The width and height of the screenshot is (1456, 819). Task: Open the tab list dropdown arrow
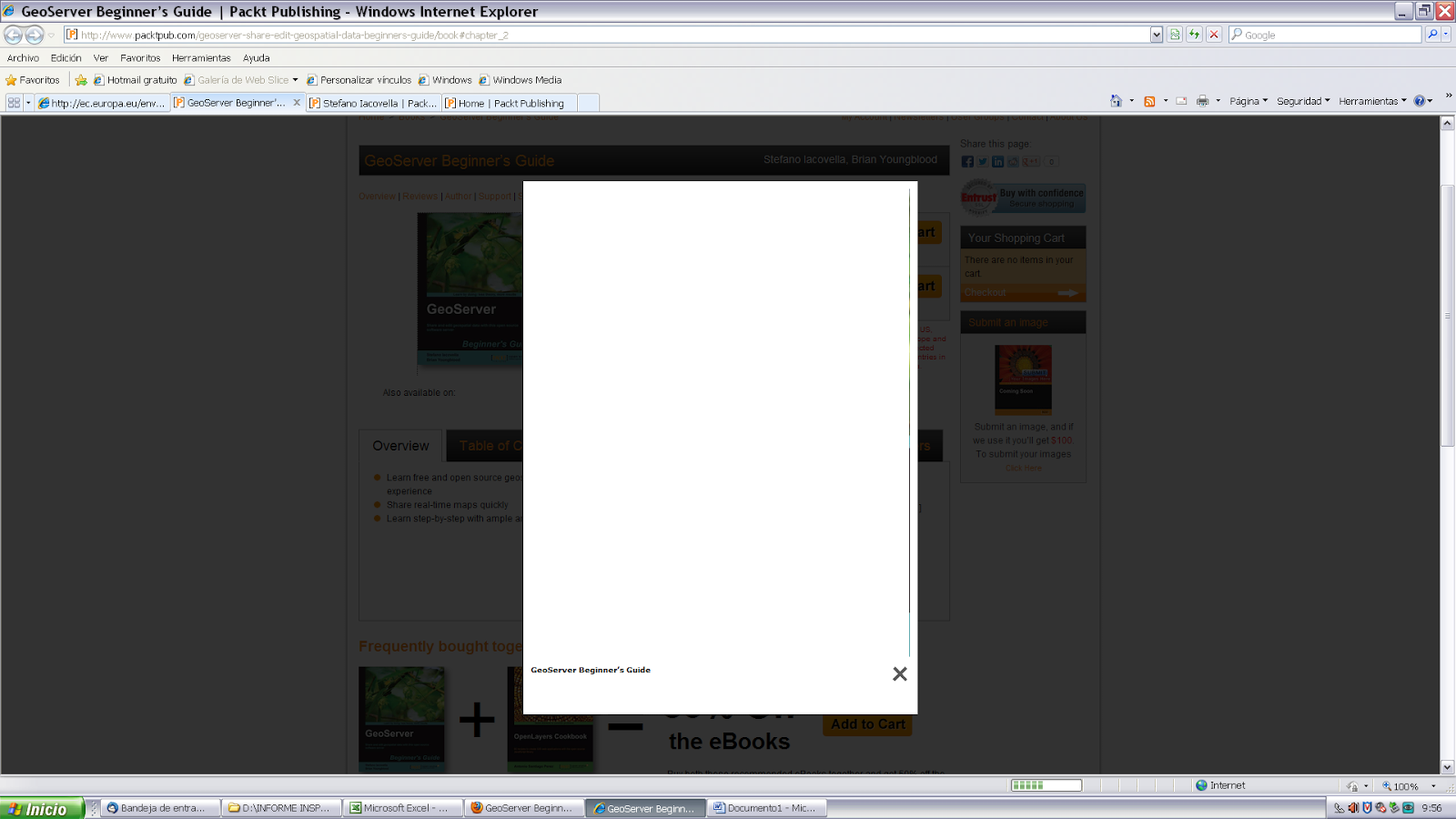pos(28,103)
